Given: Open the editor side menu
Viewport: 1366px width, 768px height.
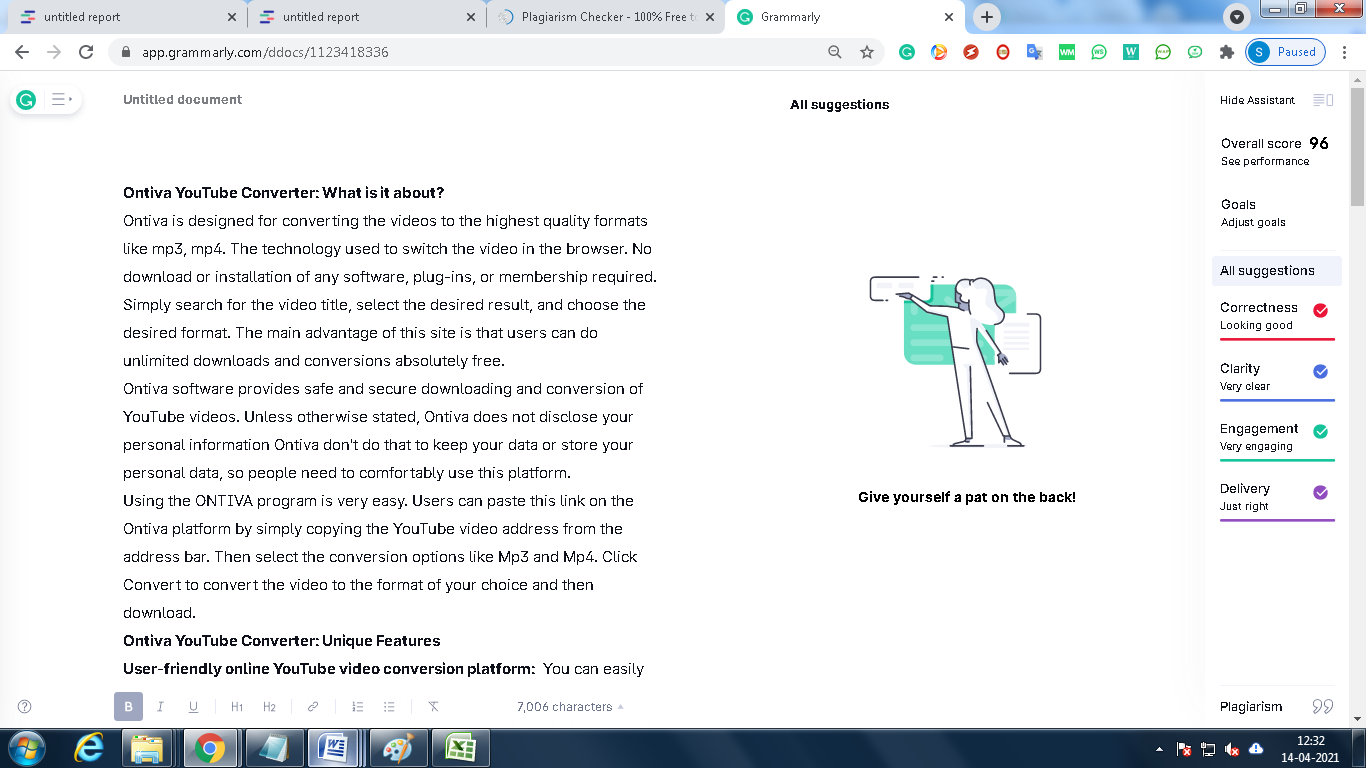Looking at the screenshot, I should [x=61, y=99].
